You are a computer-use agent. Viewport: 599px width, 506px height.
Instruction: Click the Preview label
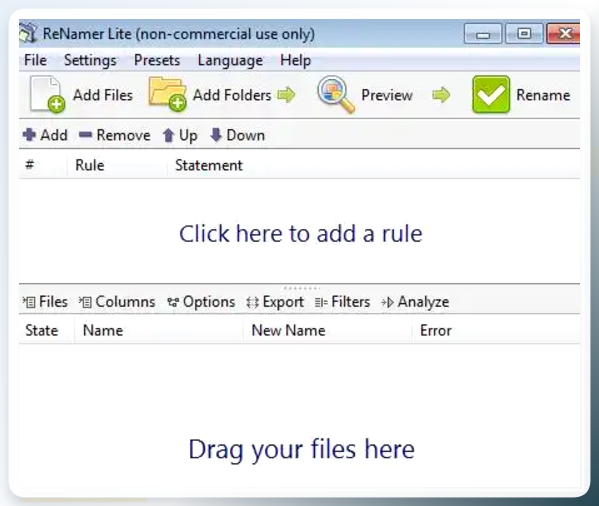(x=387, y=95)
